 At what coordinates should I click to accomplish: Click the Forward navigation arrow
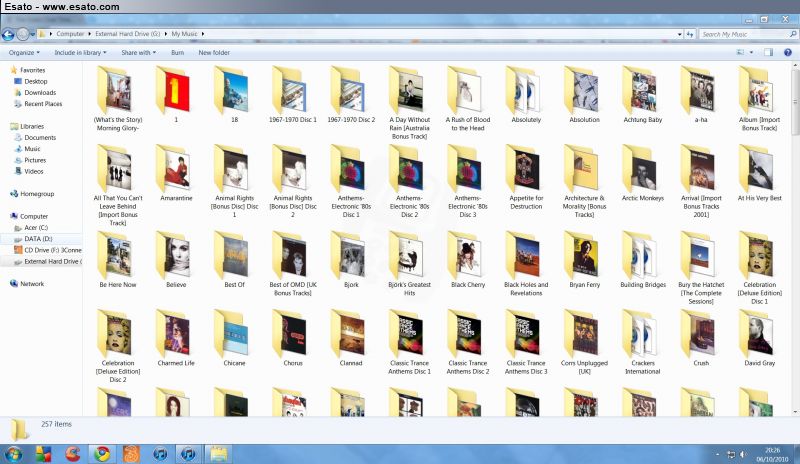(22, 34)
